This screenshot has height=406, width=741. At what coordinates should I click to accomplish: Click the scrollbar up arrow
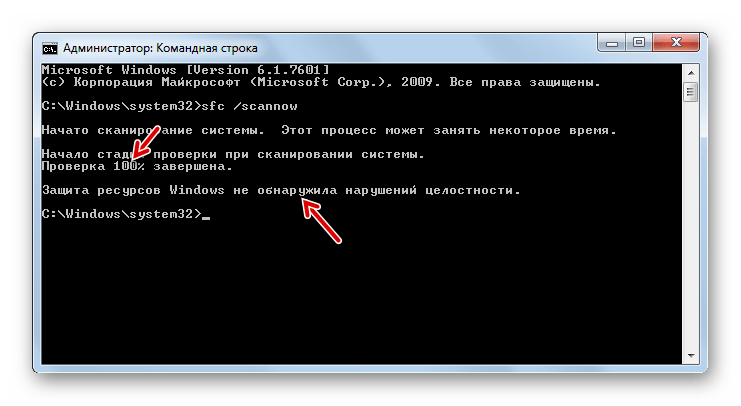click(x=691, y=73)
